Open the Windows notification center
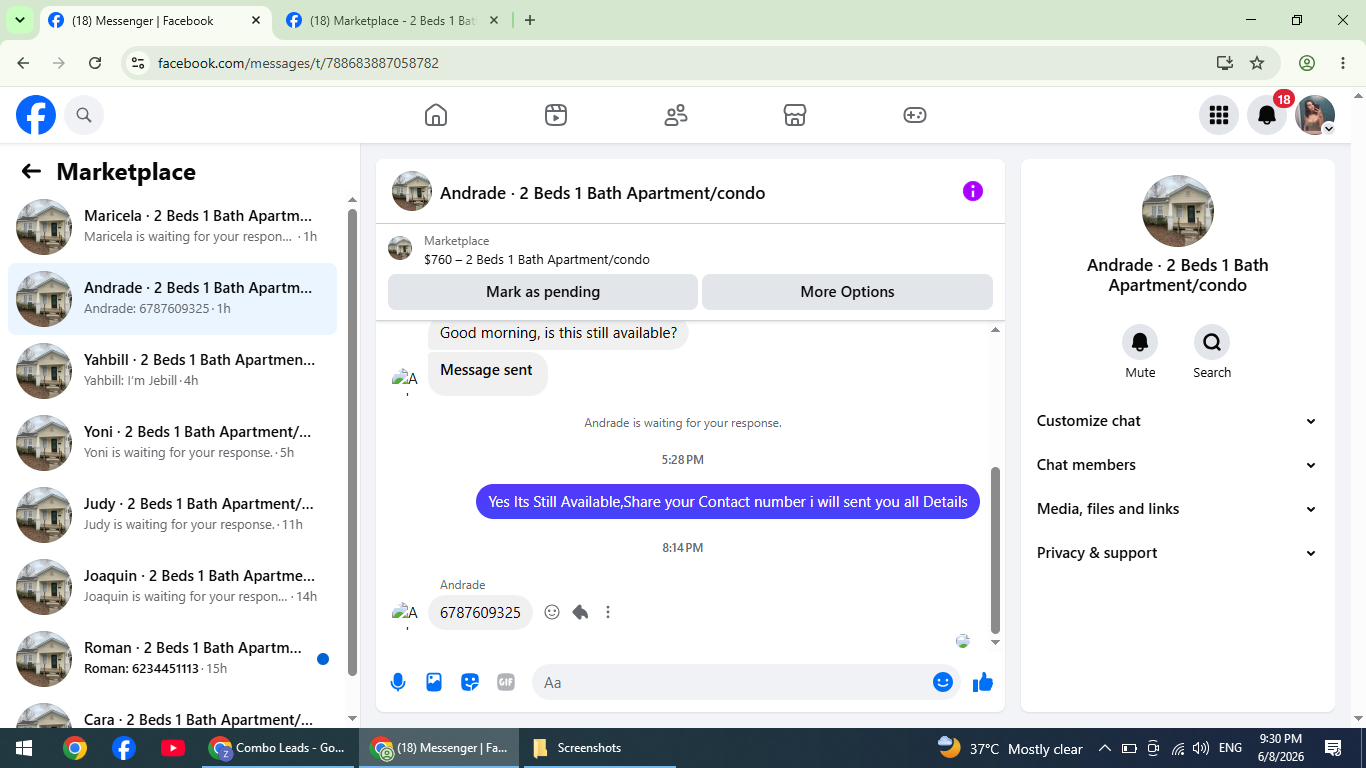This screenshot has width=1366, height=768. pos(1333,748)
